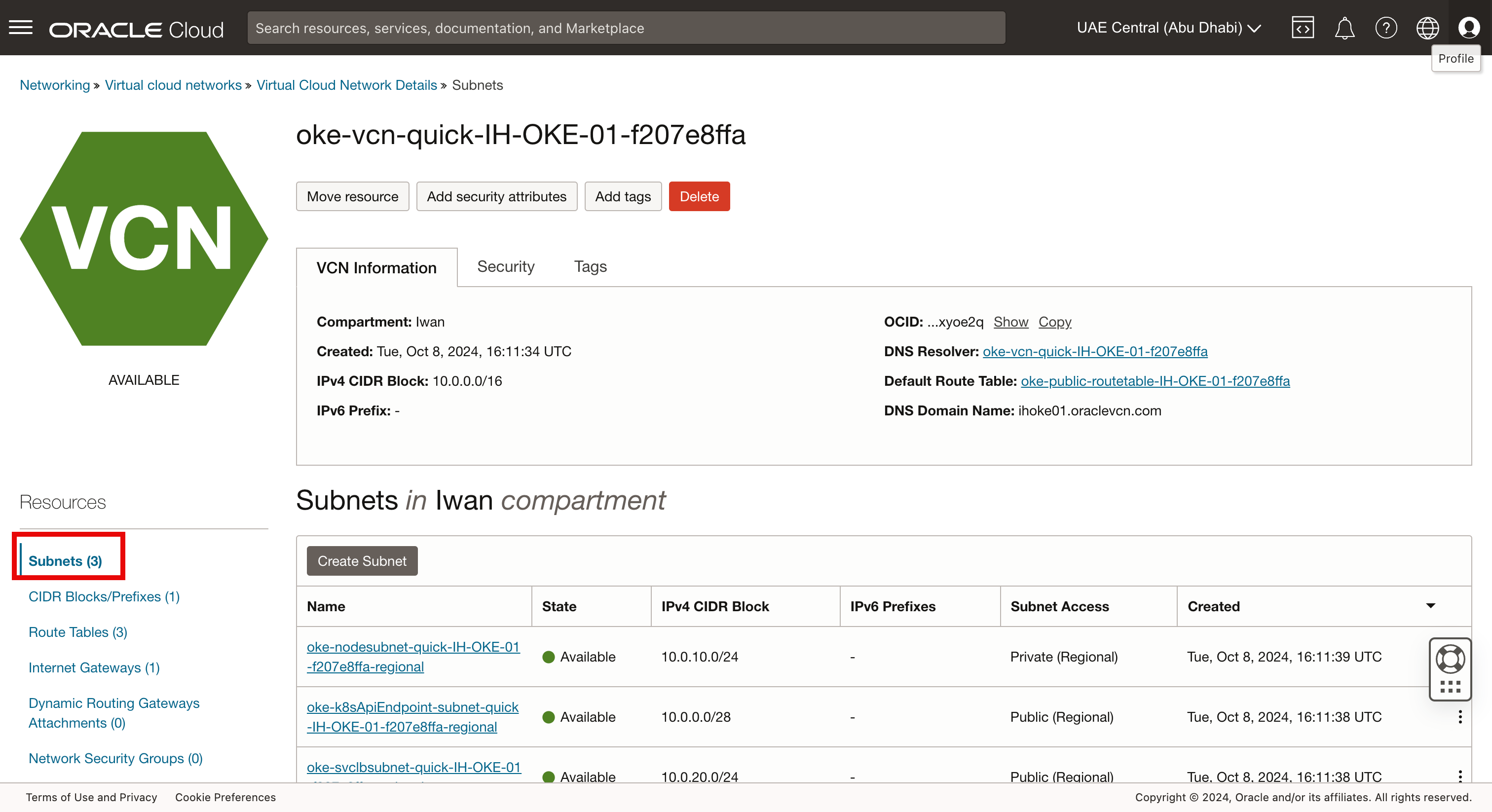Switch to the Tags tab
This screenshot has width=1492, height=812.
coord(590,266)
